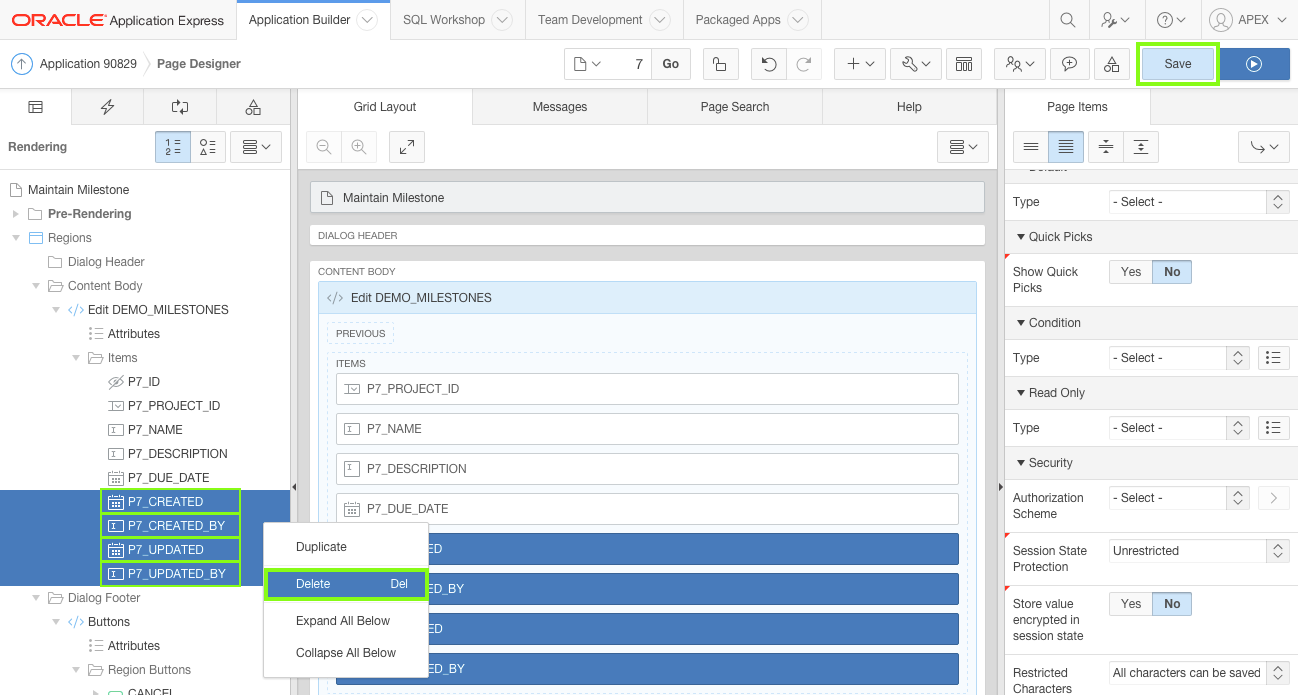Open the Session State Protection dropdown

coord(1199,551)
